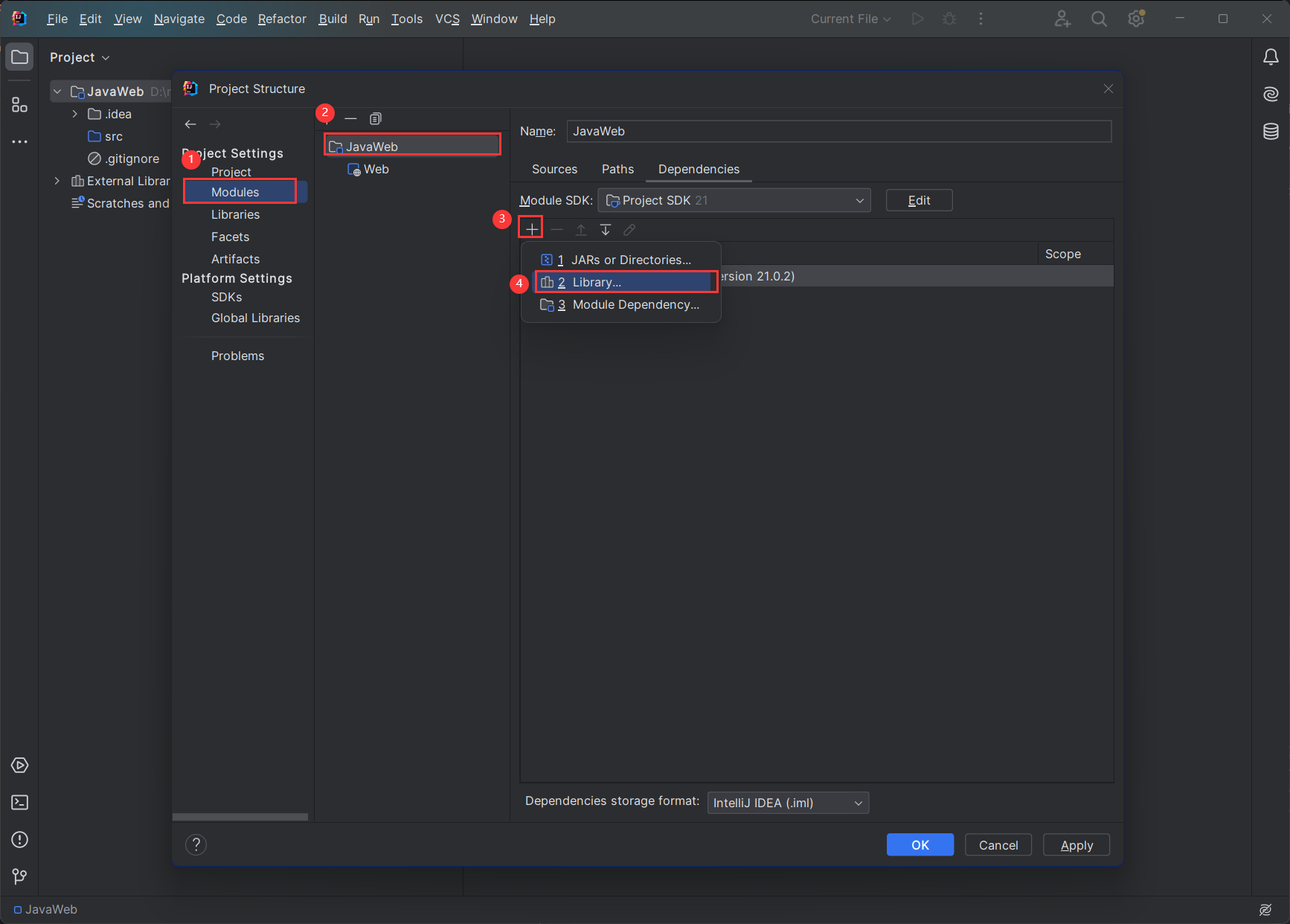1290x924 pixels.
Task: Switch to the Sources tab
Action: (554, 170)
